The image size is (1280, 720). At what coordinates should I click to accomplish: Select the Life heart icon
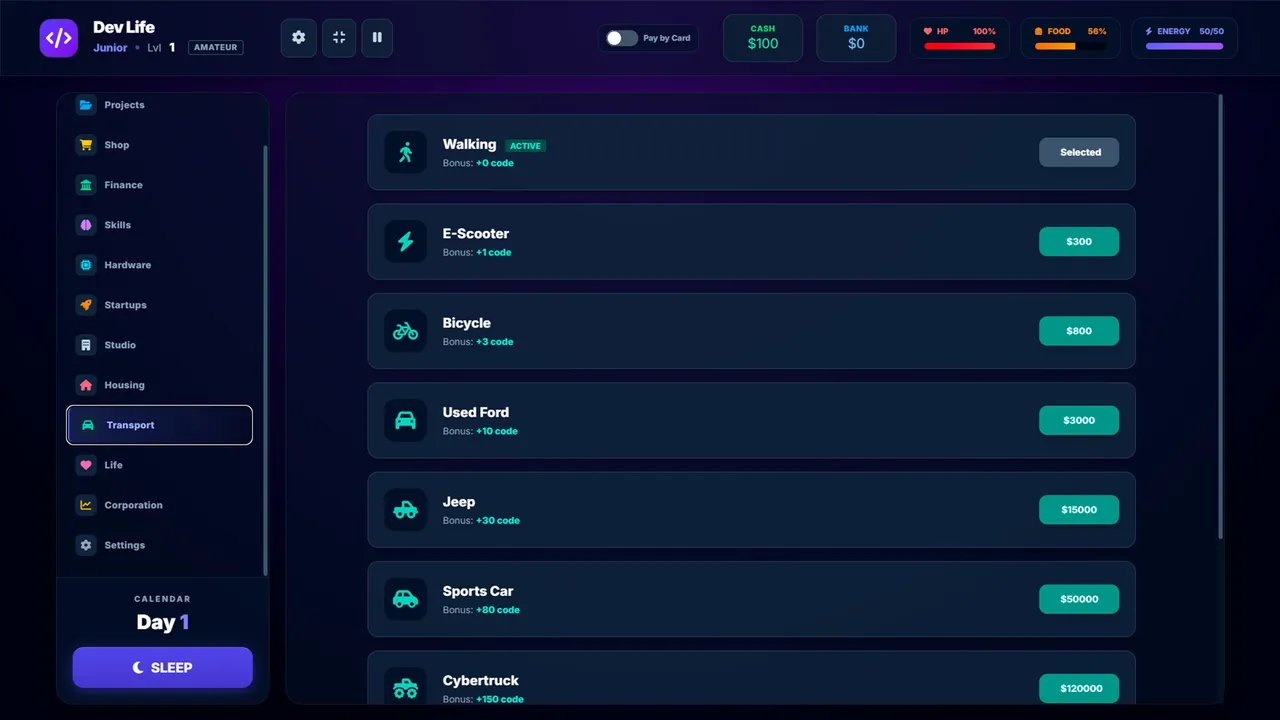click(86, 465)
